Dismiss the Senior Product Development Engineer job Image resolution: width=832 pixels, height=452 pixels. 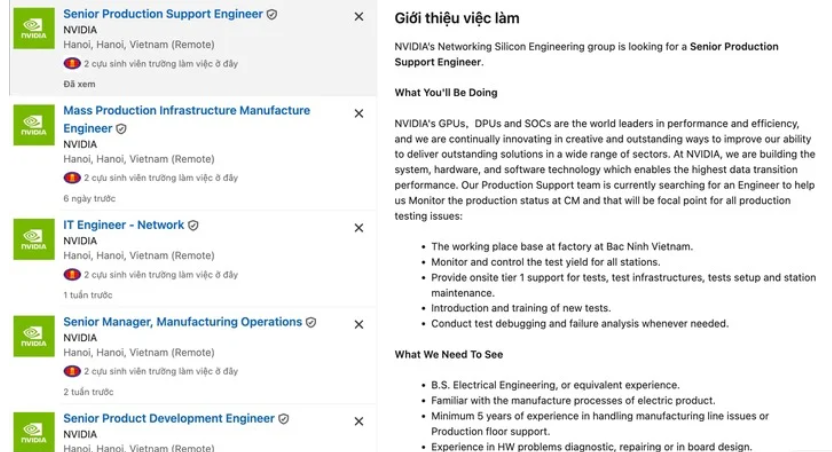(359, 421)
